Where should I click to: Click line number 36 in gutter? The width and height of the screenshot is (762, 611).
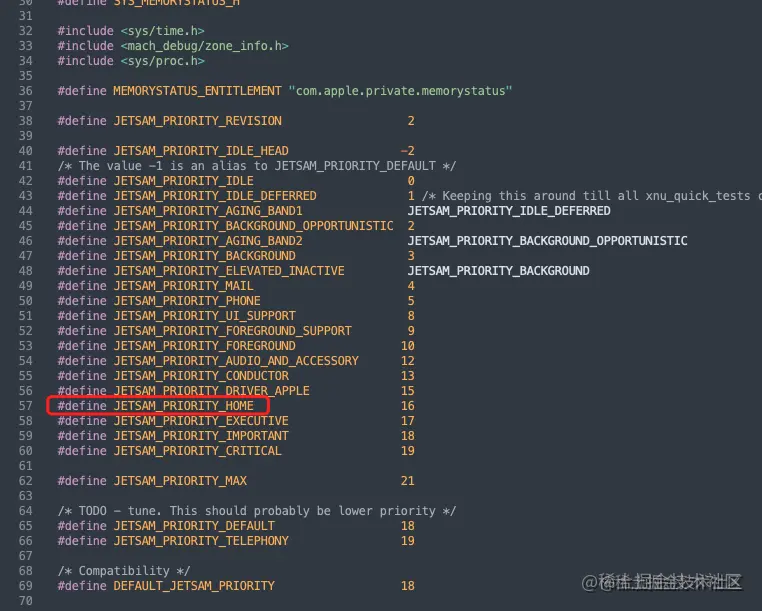point(26,91)
